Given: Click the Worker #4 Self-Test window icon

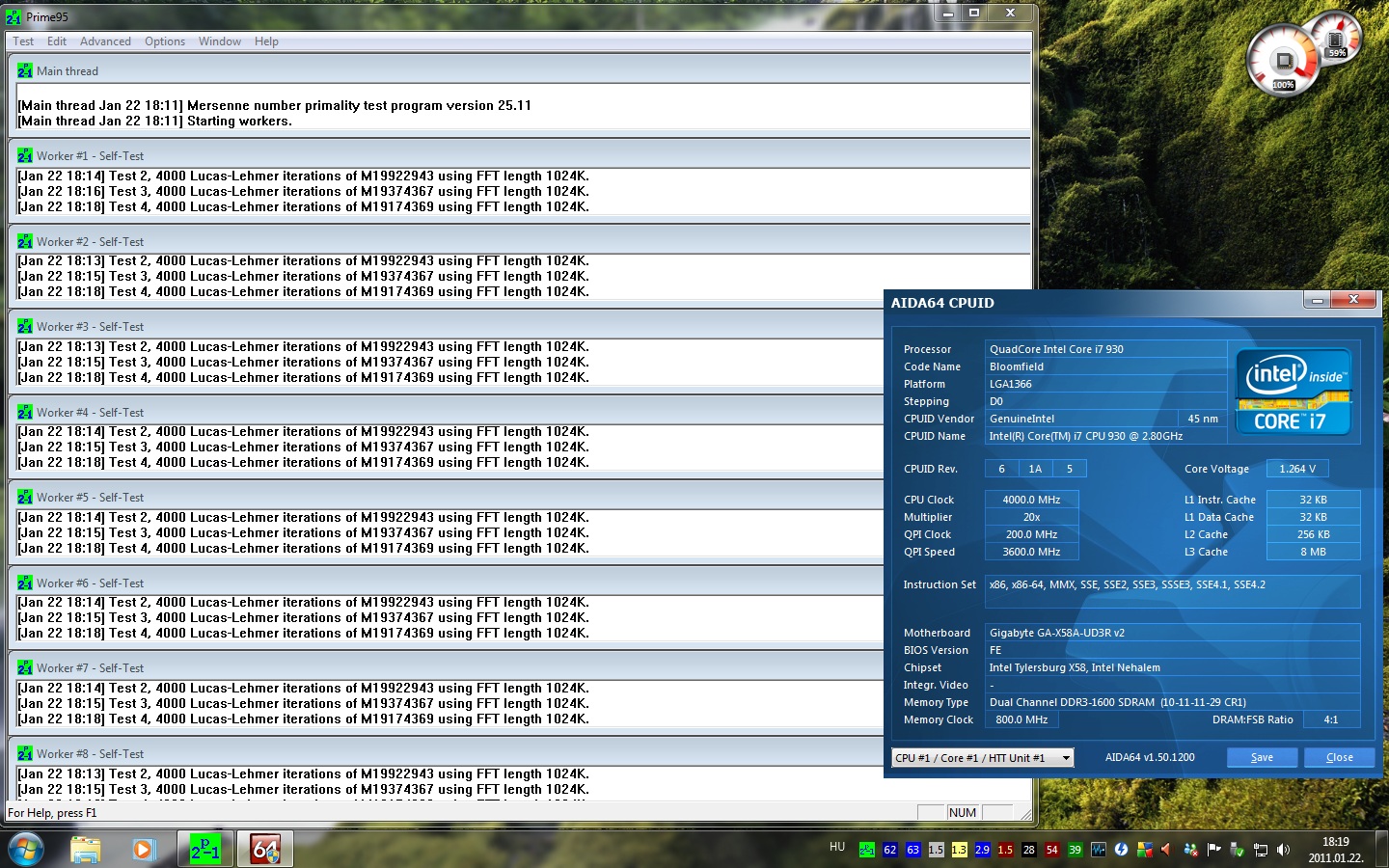Looking at the screenshot, I should [25, 413].
